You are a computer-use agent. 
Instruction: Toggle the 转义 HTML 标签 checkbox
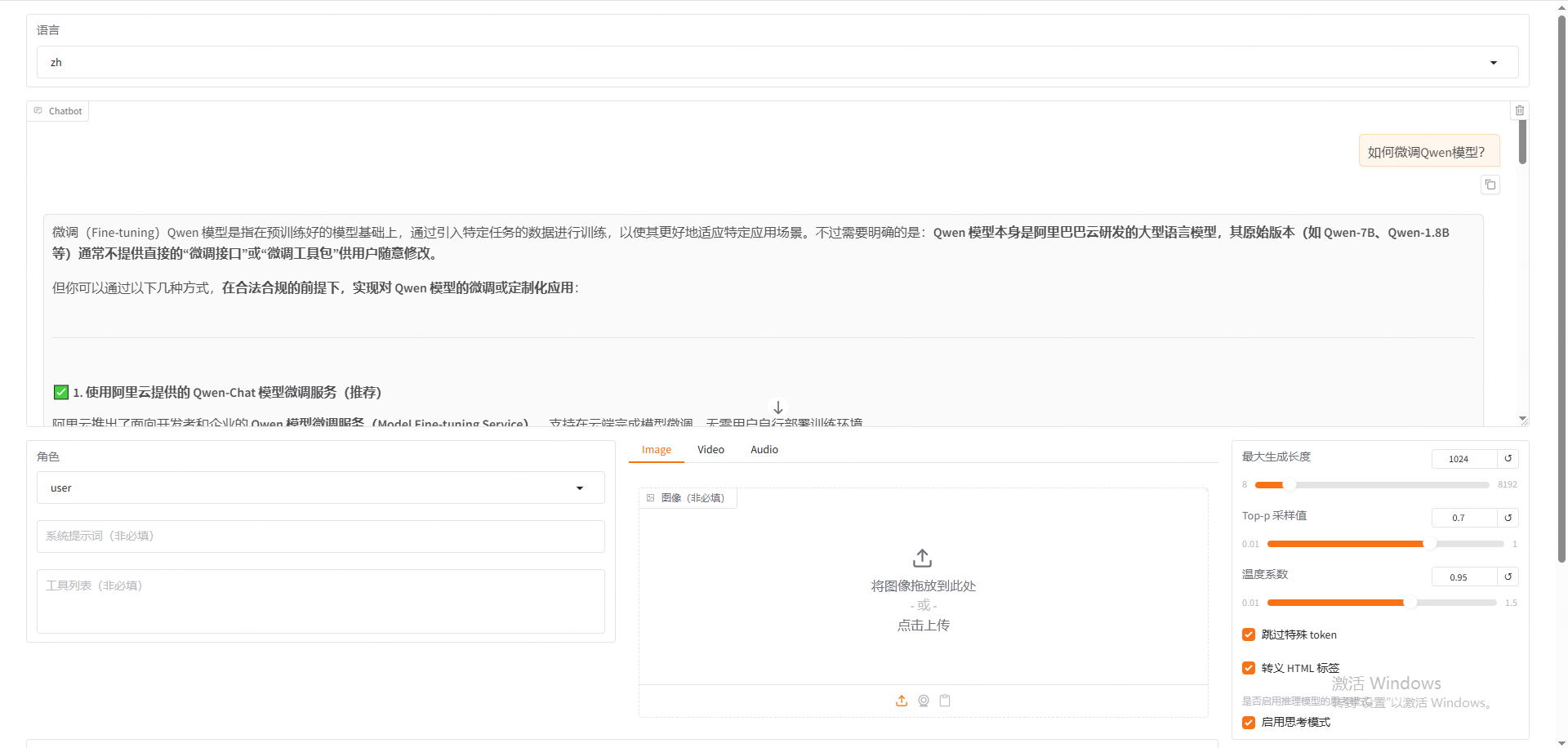tap(1249, 668)
